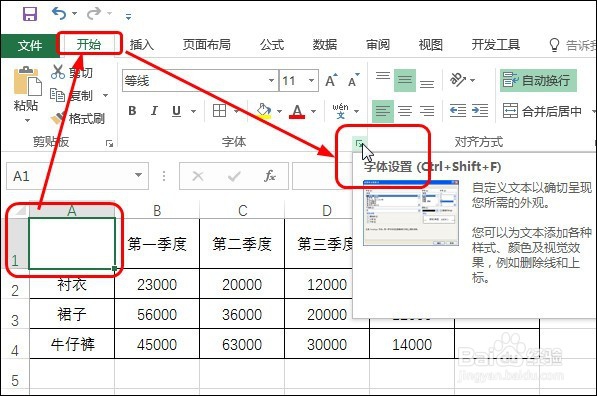597x396 pixels.
Task: Toggle Middle Align icon
Action: tap(405, 80)
